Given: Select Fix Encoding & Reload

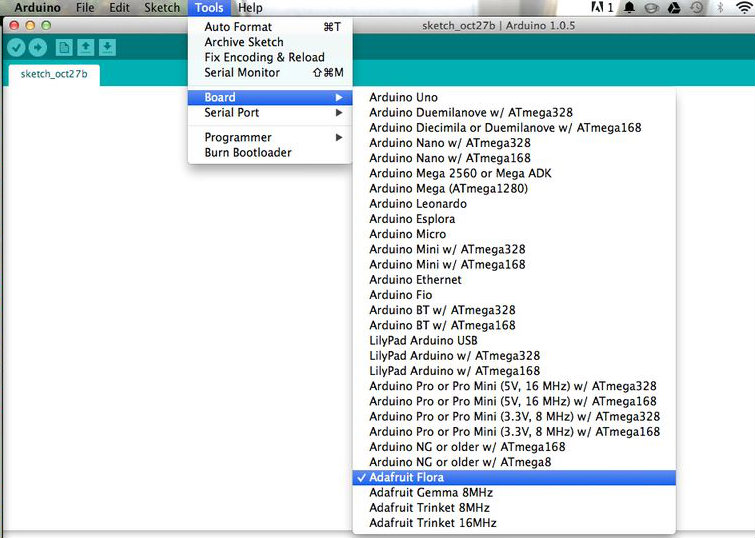Looking at the screenshot, I should click(270, 57).
